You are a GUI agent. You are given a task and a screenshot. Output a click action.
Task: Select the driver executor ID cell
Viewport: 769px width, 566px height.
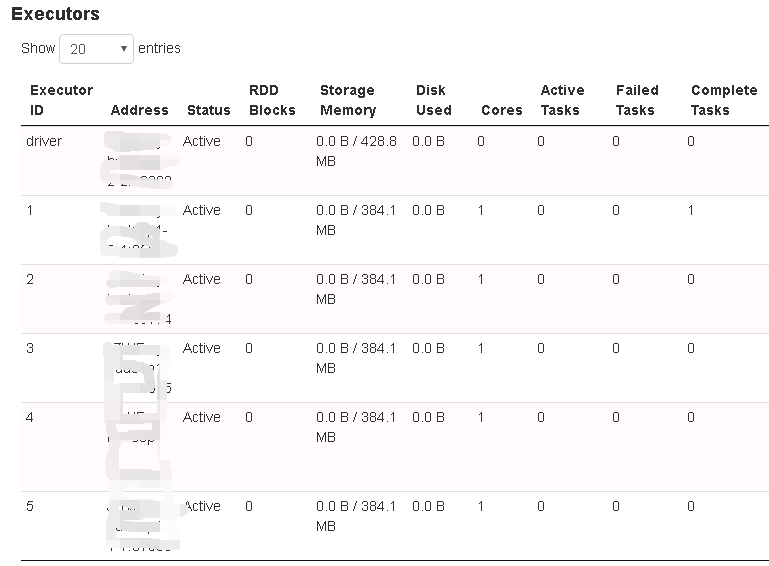tap(44, 141)
